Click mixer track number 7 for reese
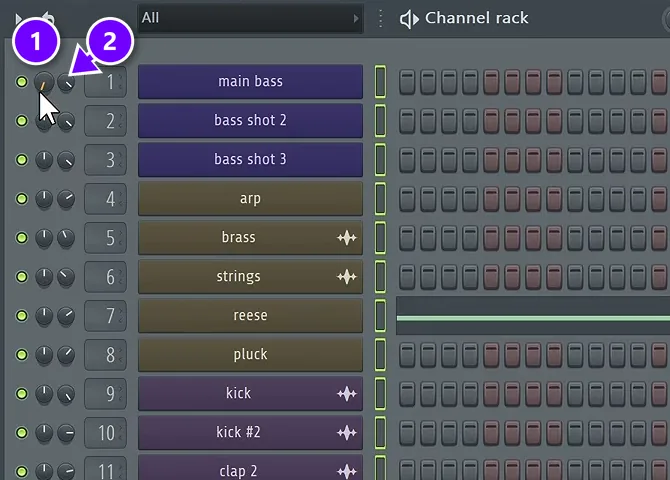This screenshot has width=670, height=480. coord(106,316)
